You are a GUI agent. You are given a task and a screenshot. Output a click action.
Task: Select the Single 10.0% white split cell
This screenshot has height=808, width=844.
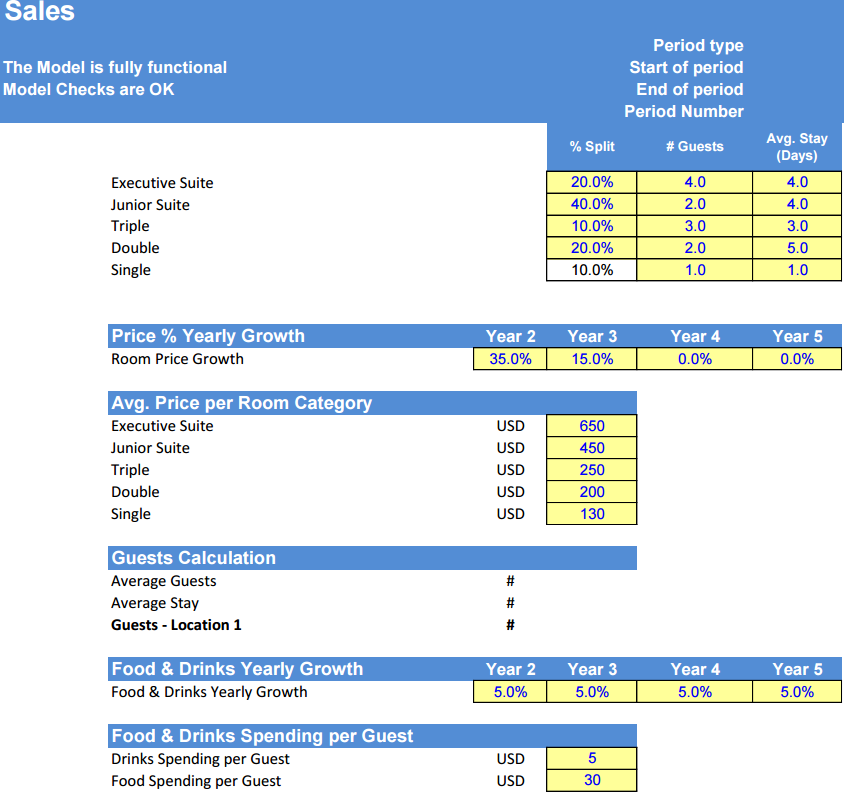592,270
